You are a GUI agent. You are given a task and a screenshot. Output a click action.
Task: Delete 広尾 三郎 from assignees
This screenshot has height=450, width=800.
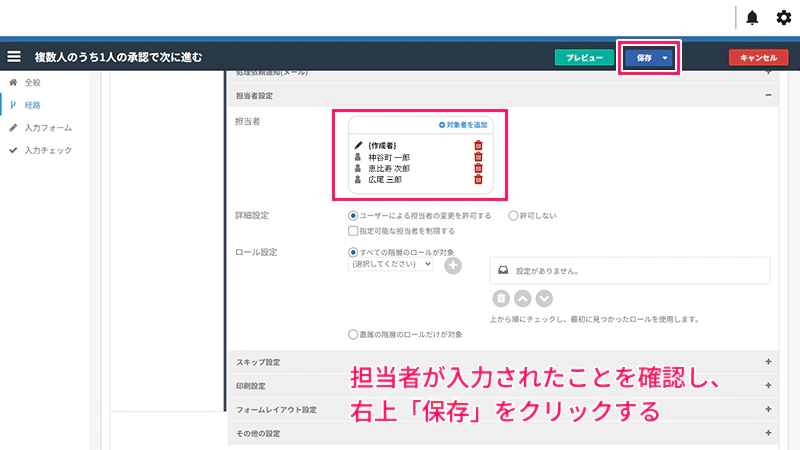[478, 179]
